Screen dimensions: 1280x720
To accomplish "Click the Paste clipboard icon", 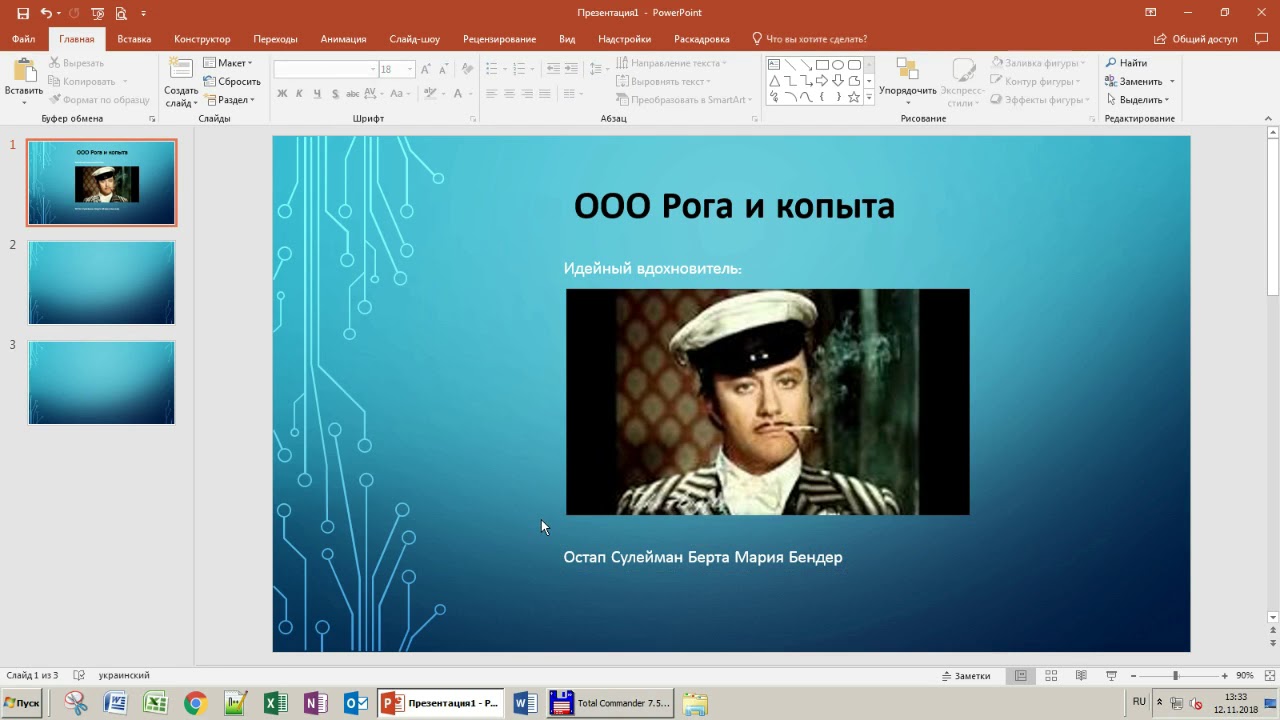I will point(23,70).
